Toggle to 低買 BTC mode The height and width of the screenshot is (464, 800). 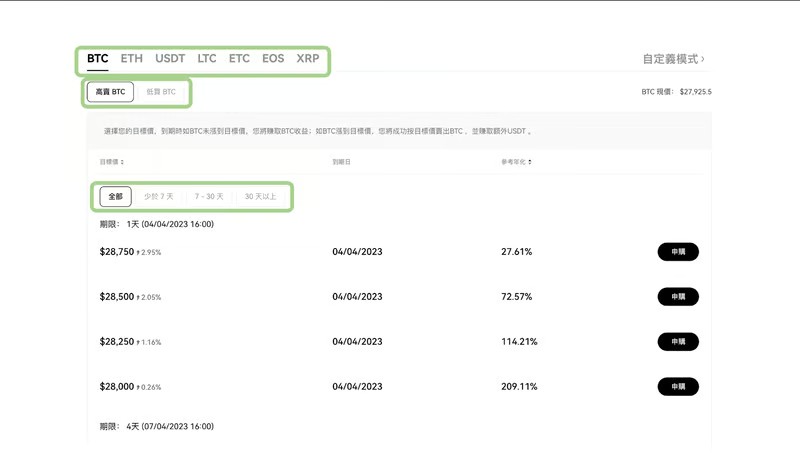click(160, 92)
